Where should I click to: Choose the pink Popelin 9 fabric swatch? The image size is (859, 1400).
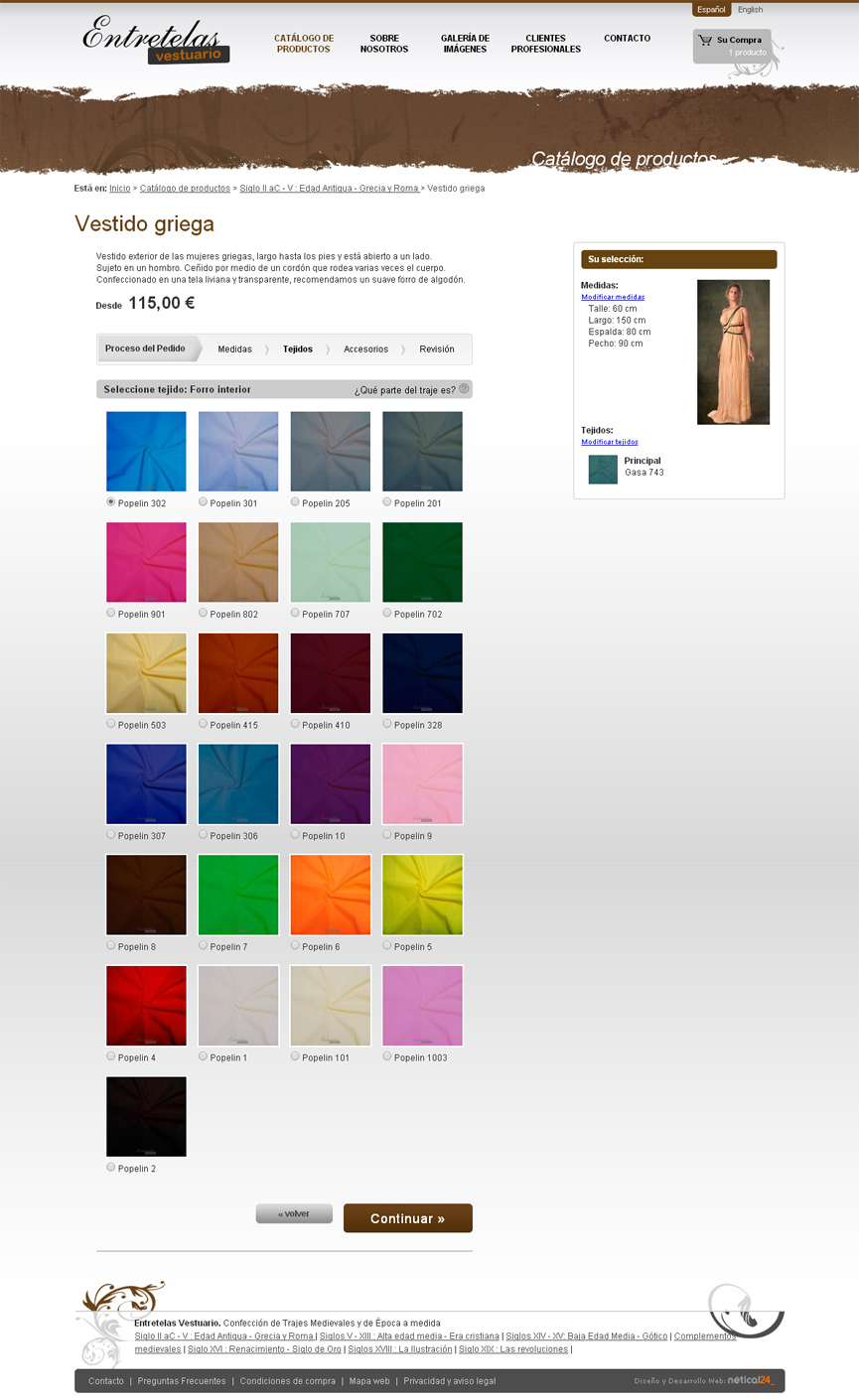coord(422,784)
